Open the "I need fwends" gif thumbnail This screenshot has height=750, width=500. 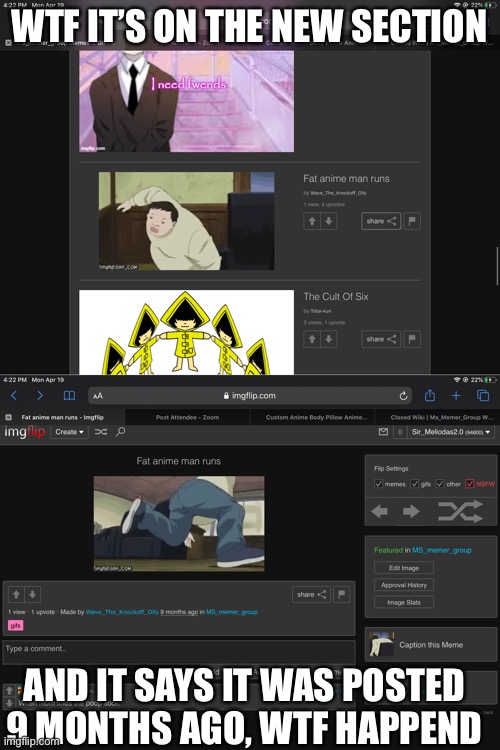point(187,101)
